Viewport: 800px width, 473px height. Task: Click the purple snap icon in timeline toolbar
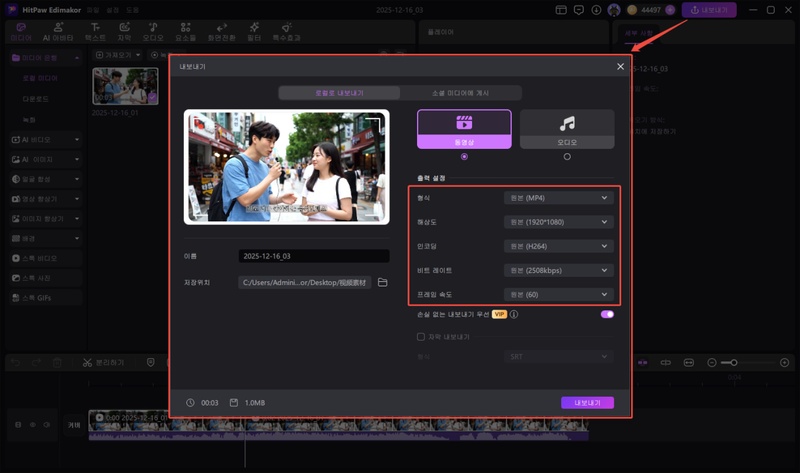(x=643, y=363)
